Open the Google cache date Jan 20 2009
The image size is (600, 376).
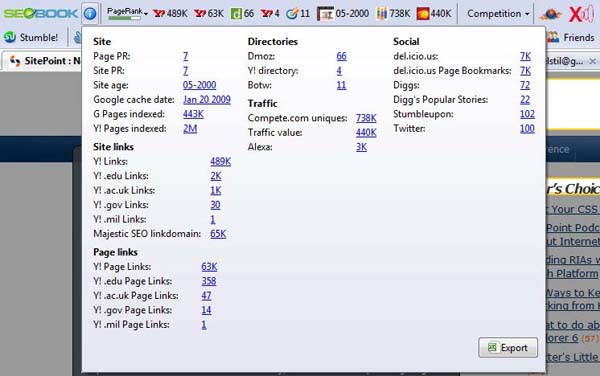pos(207,100)
